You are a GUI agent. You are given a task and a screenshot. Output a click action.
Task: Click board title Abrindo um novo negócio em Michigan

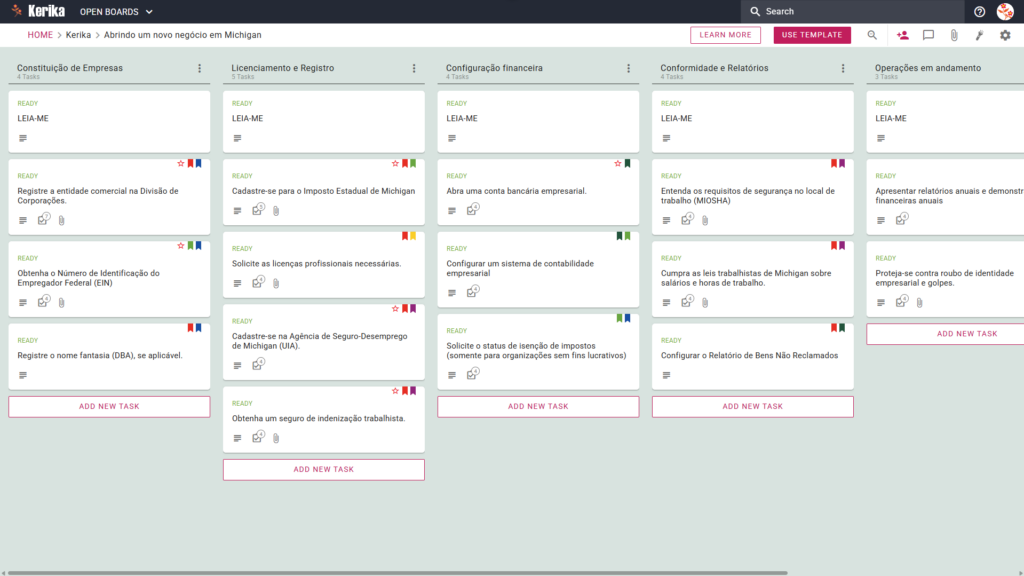pyautogui.click(x=182, y=35)
